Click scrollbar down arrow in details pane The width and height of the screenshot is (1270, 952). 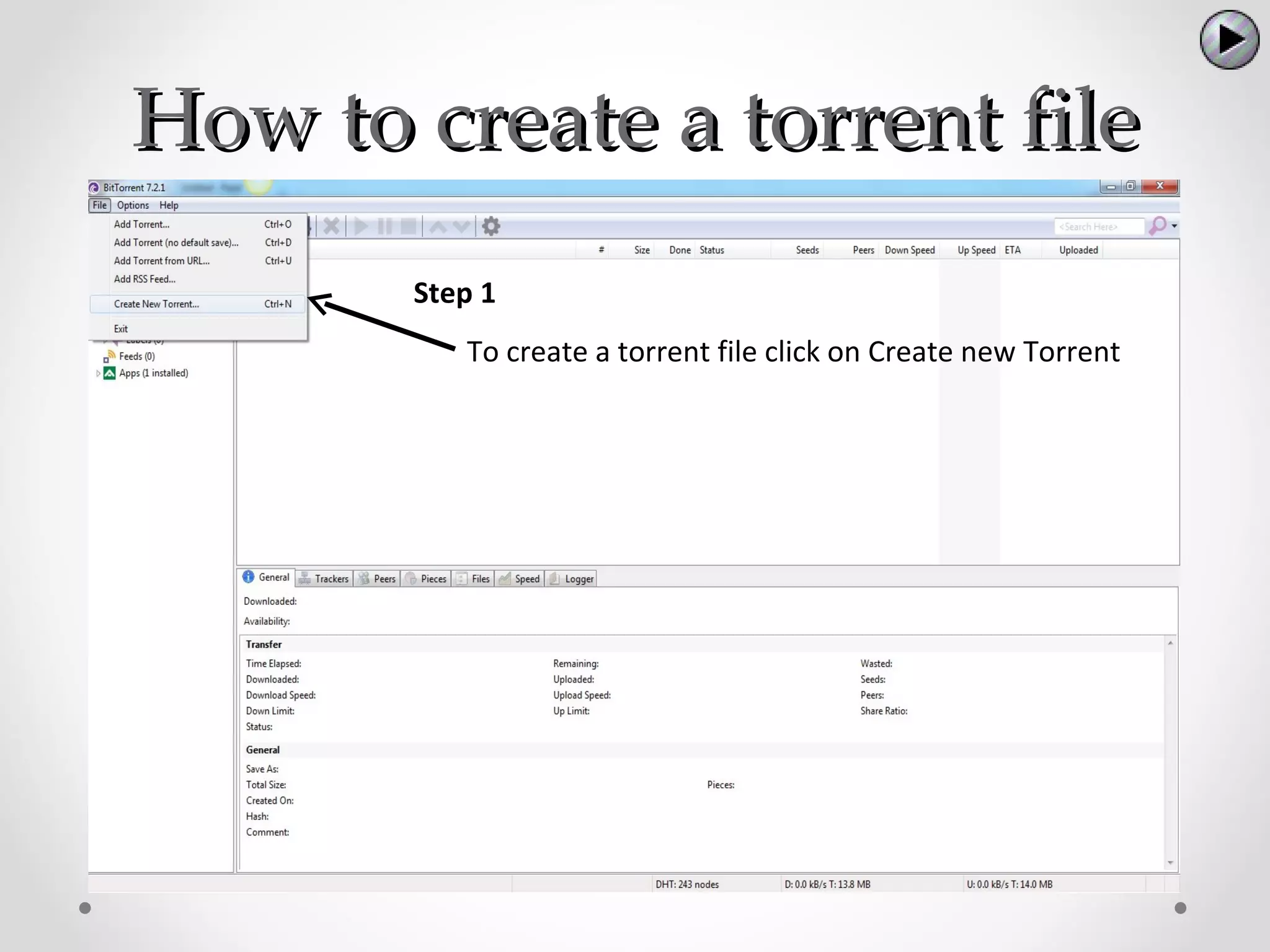tap(1170, 863)
